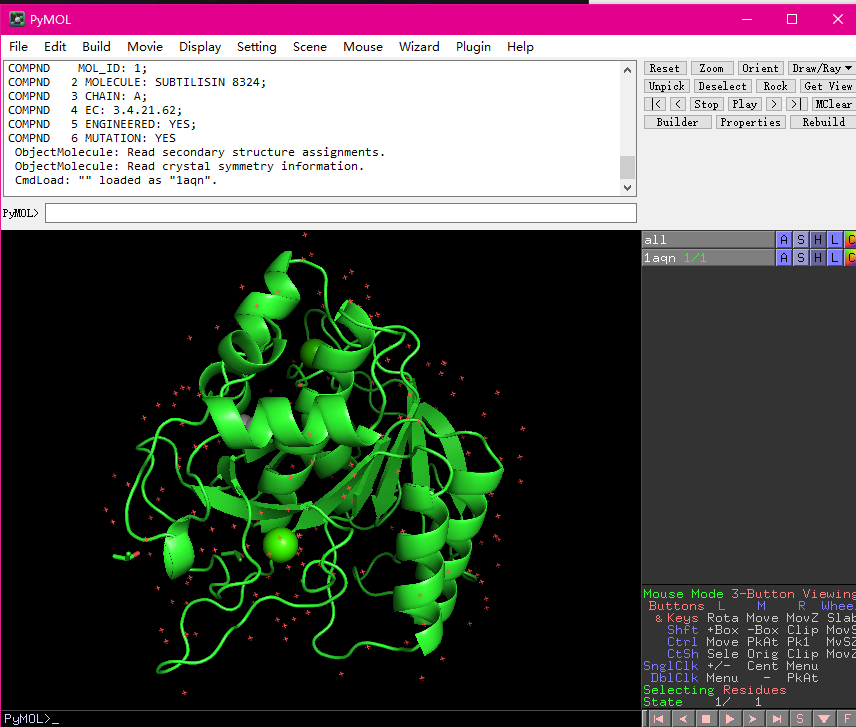The width and height of the screenshot is (856, 727).
Task: Open the S show menu for 1aqn
Action: tap(801, 258)
